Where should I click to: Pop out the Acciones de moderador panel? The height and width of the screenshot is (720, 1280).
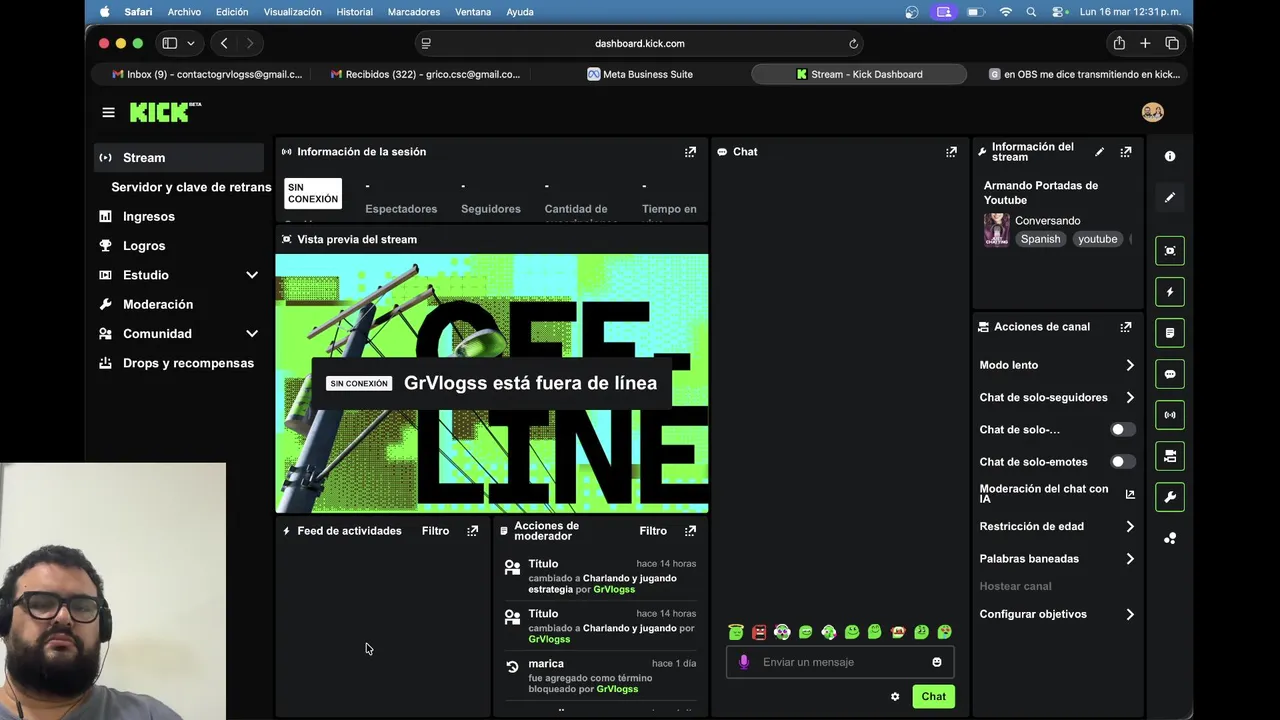[690, 531]
